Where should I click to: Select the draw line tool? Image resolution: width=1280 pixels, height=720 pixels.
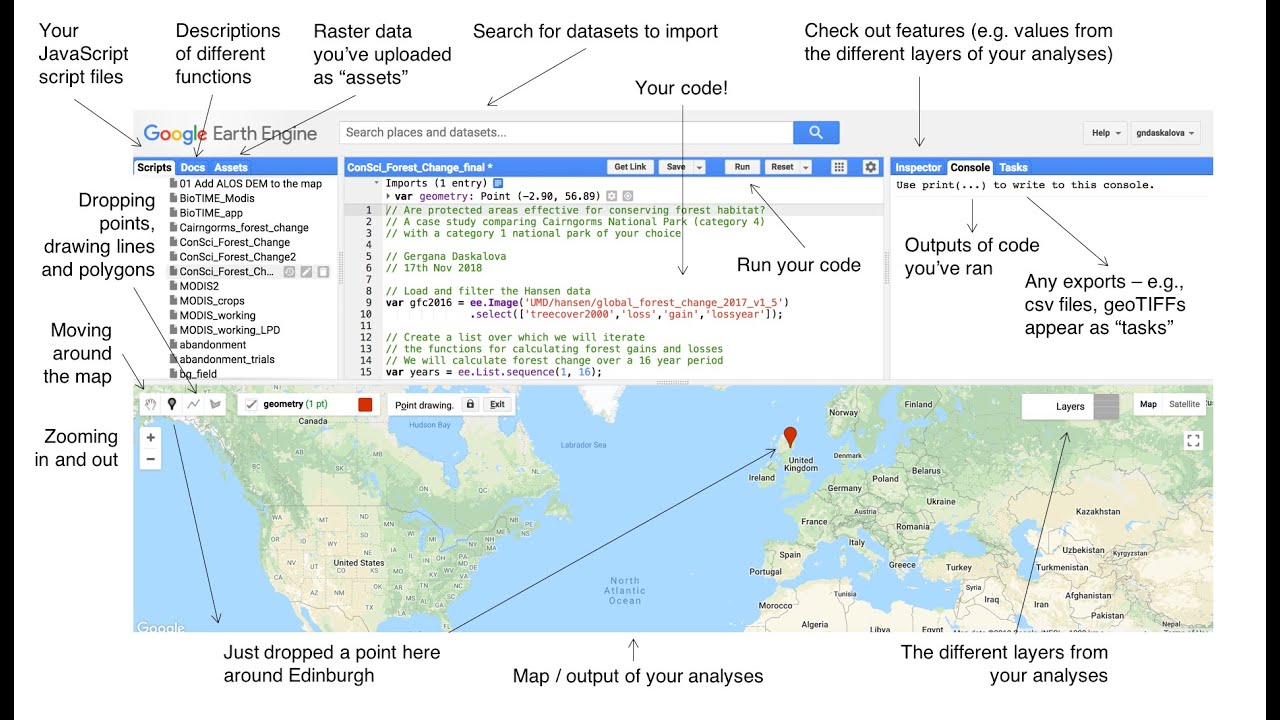coord(193,404)
